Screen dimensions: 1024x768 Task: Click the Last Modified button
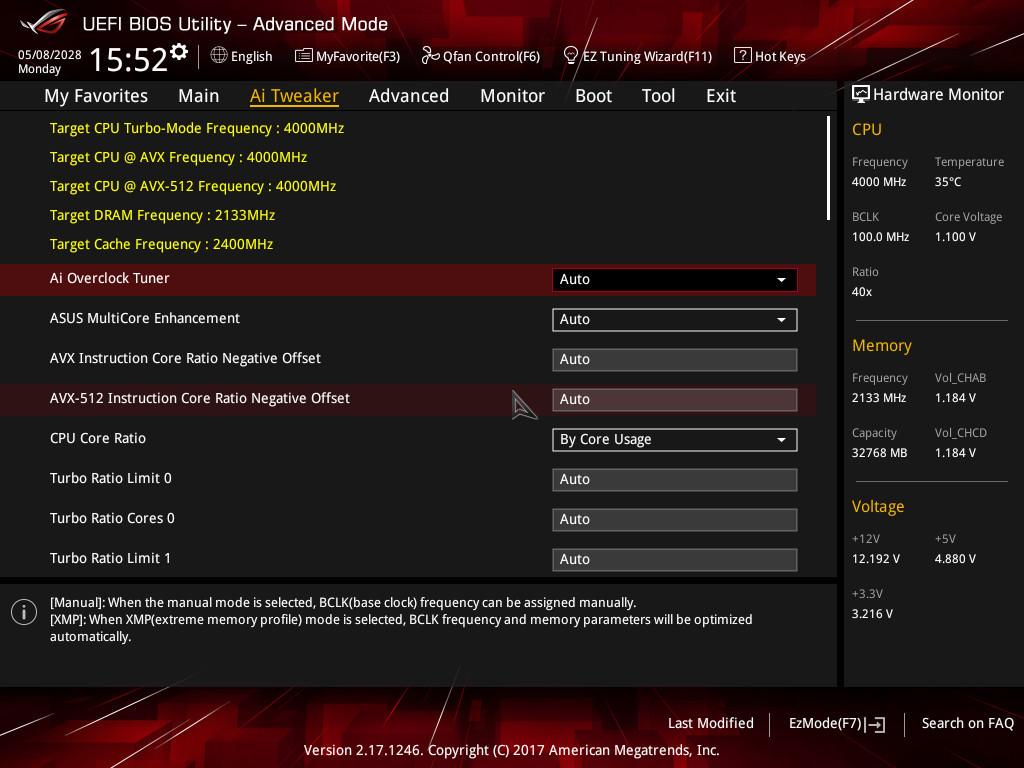710,723
